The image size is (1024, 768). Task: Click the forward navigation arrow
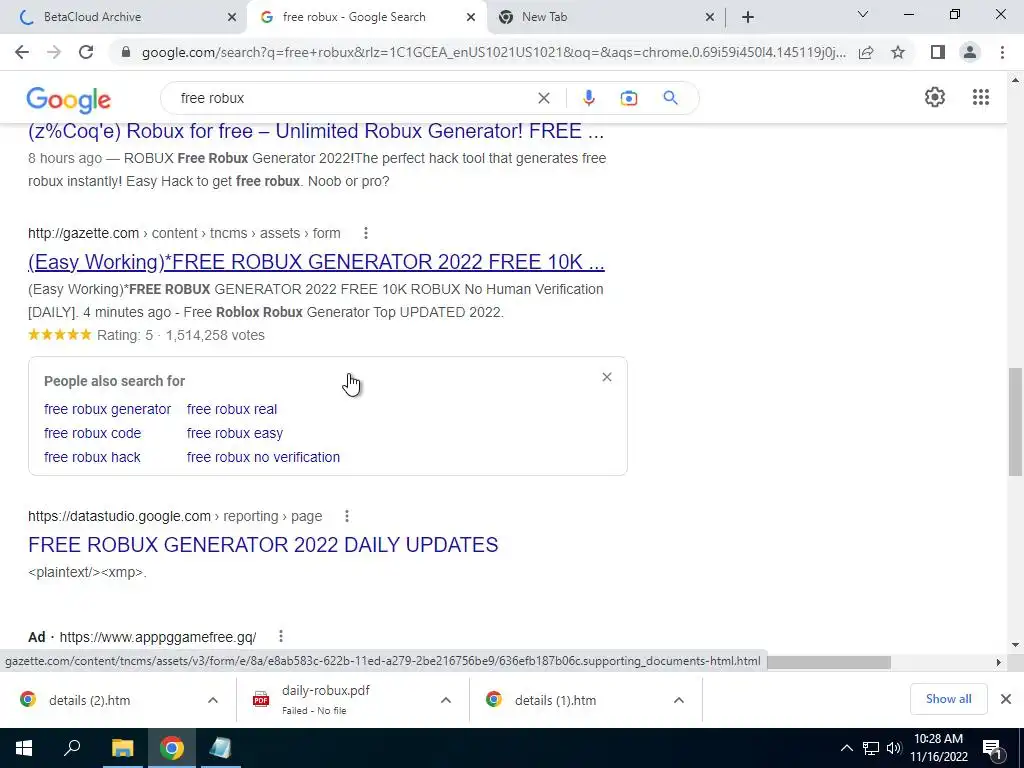tap(54, 52)
